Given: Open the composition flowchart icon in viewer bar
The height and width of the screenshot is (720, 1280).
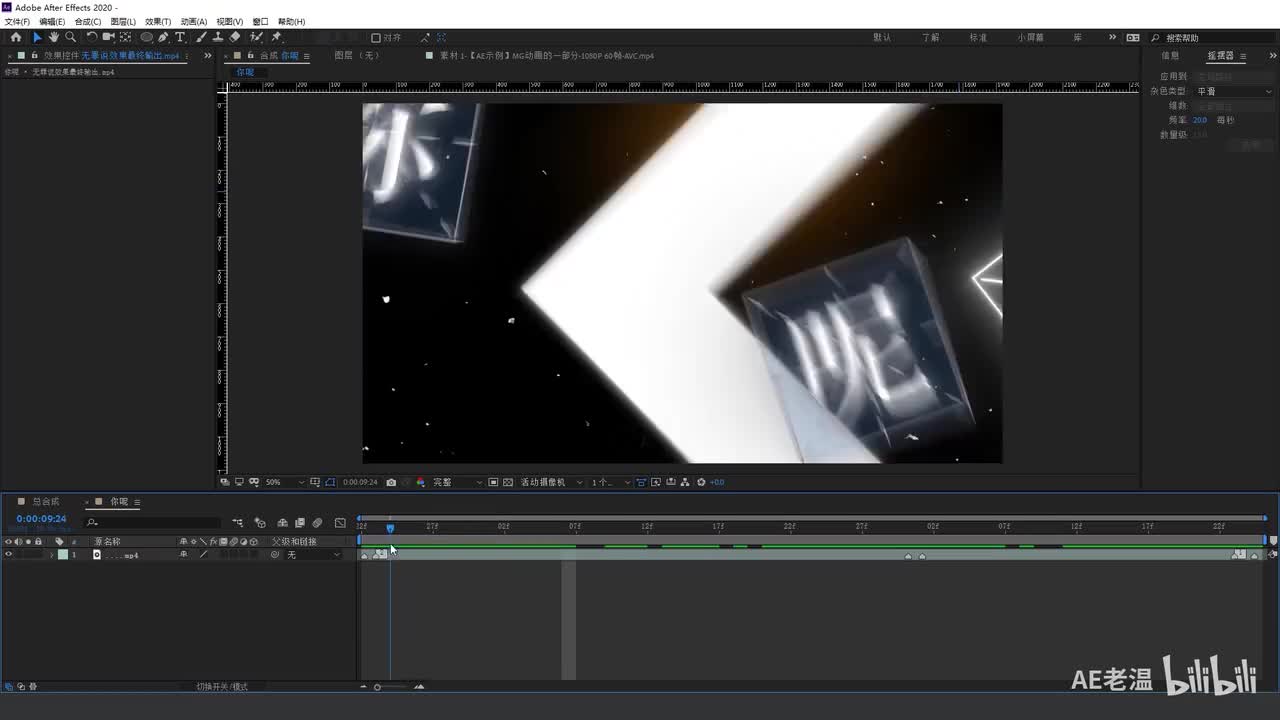Looking at the screenshot, I should 685,482.
